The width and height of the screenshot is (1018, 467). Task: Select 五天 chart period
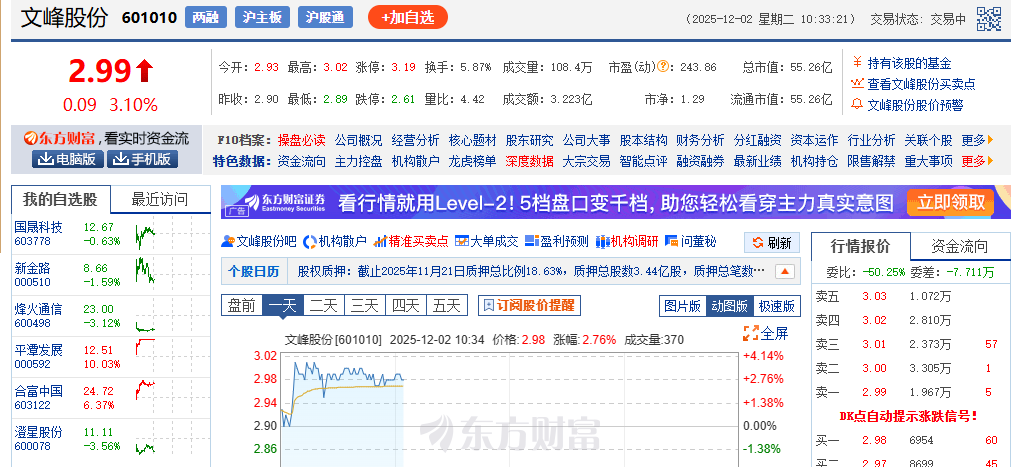pos(447,305)
